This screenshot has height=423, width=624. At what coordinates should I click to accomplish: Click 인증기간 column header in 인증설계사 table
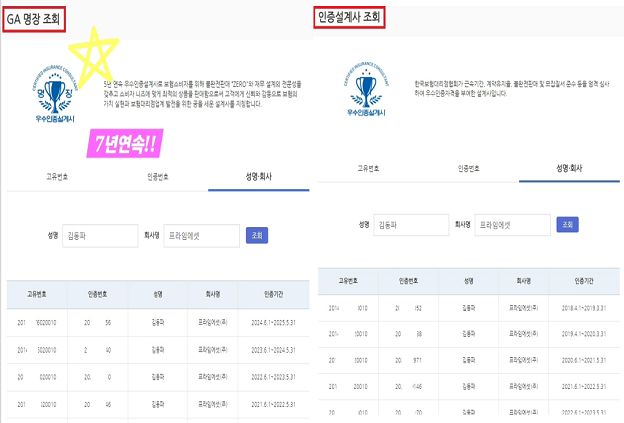584,281
